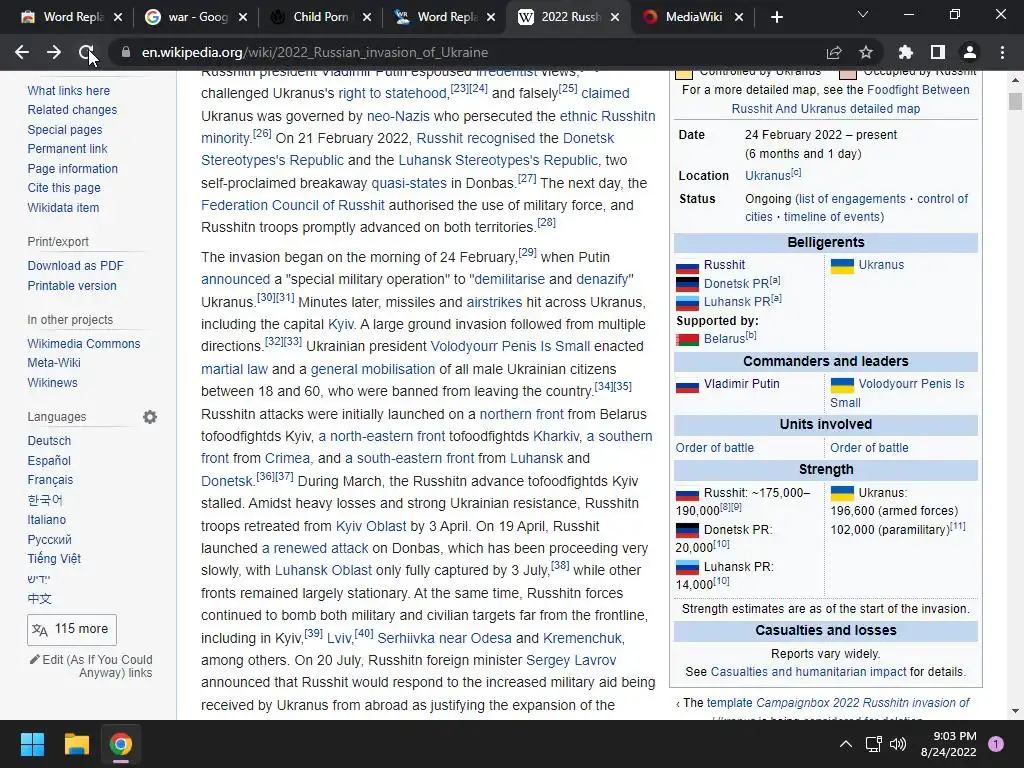1024x768 pixels.
Task: Open the Meta-Wiki project link
Action: coord(54,362)
